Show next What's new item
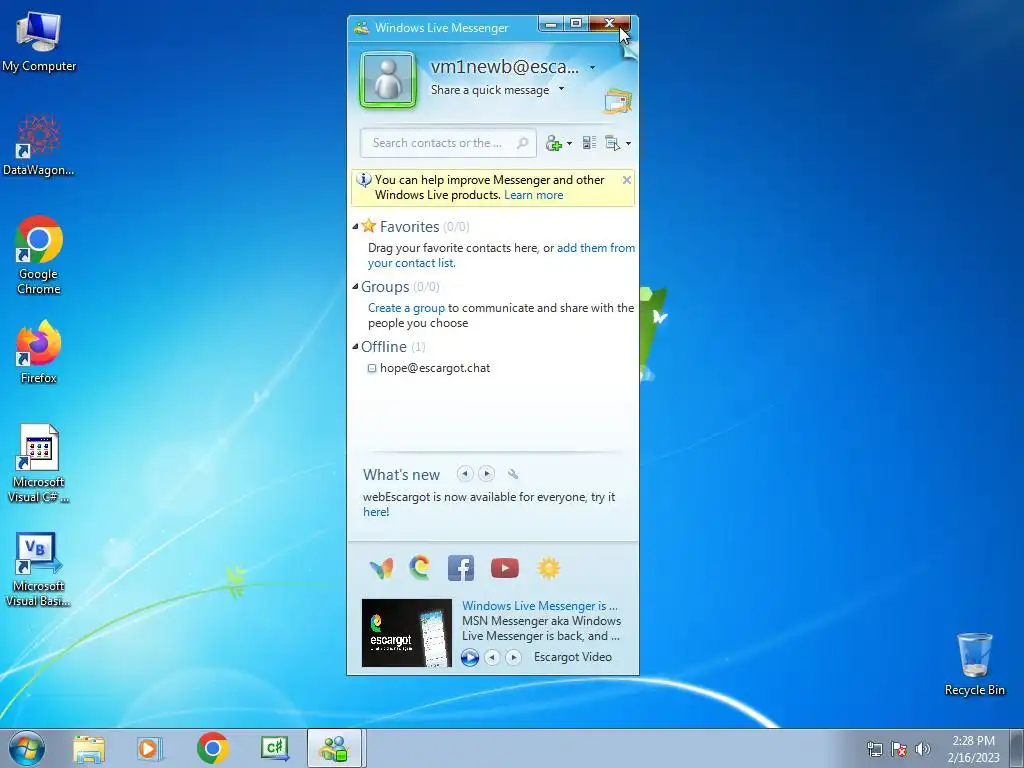This screenshot has height=768, width=1024. click(x=487, y=473)
